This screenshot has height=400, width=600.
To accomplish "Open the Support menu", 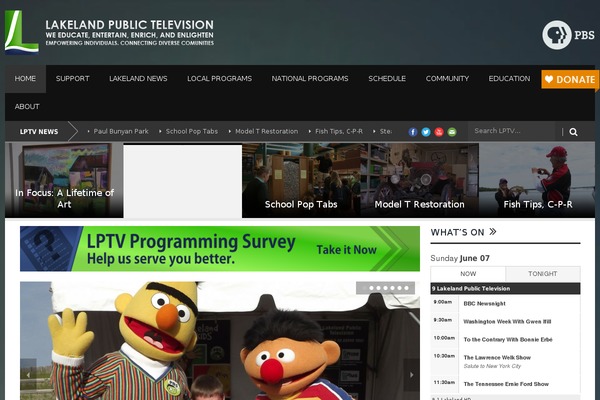I will (x=73, y=78).
